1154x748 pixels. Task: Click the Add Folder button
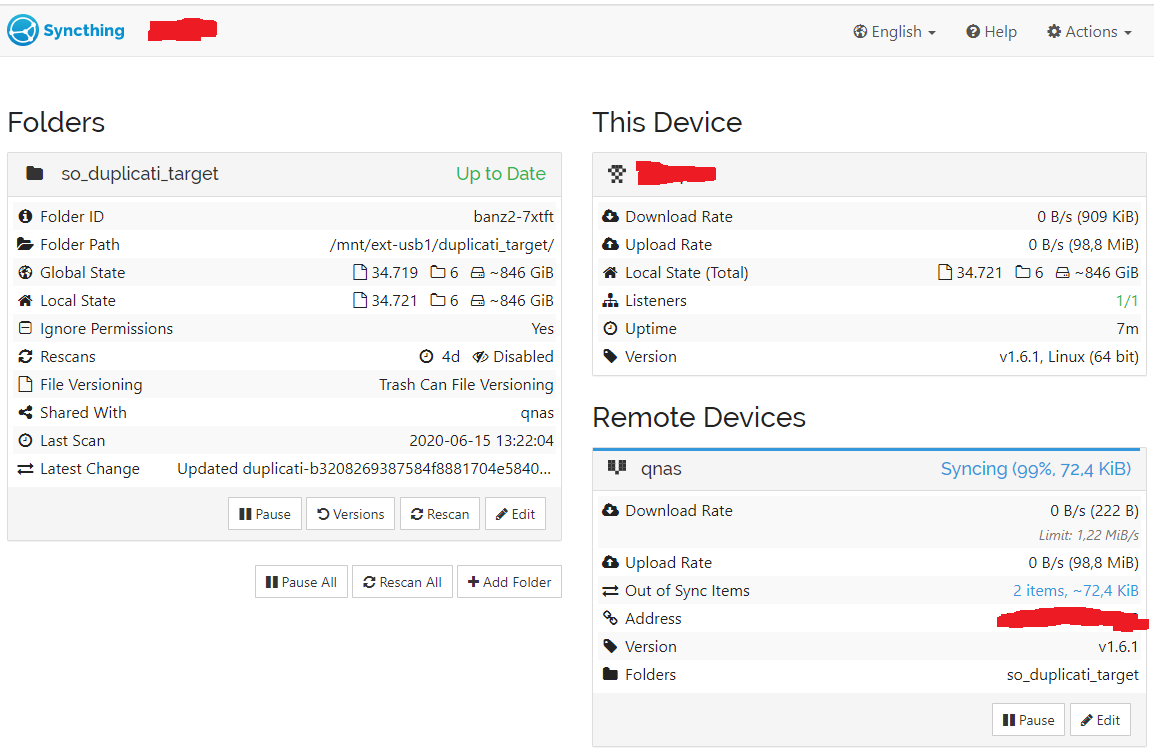509,582
